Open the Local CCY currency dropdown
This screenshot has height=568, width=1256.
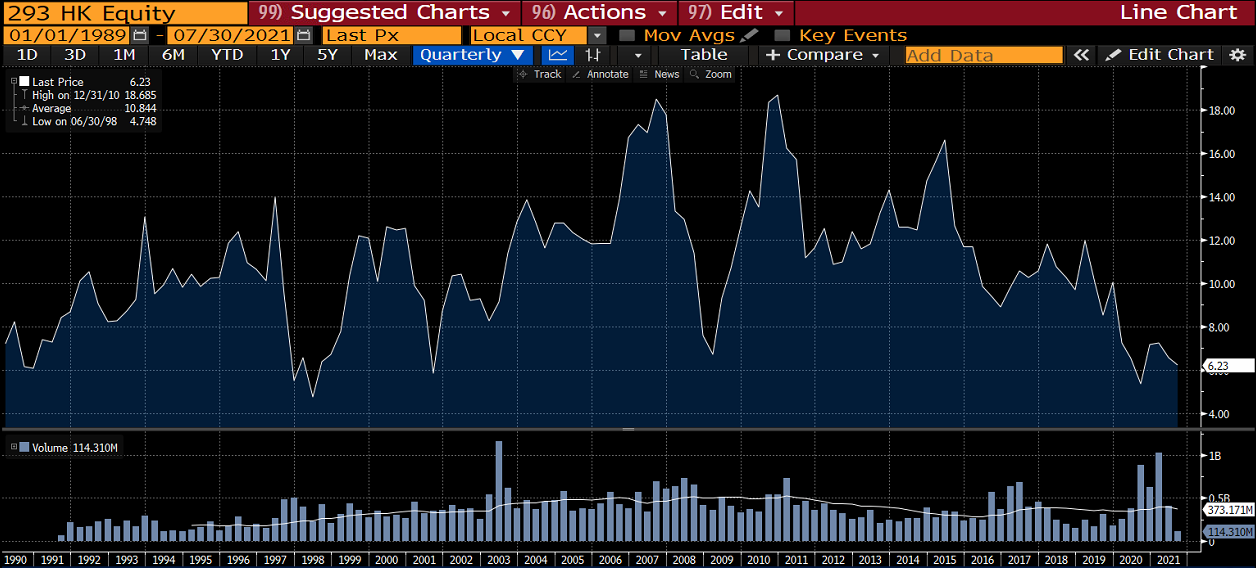[597, 35]
